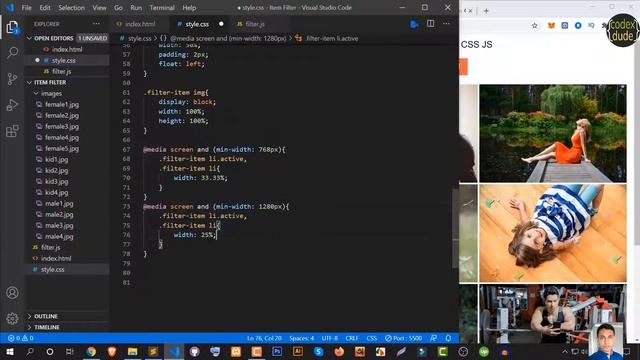Click the blue circle extension icon in browser
640x360 pixels.
pos(578,25)
